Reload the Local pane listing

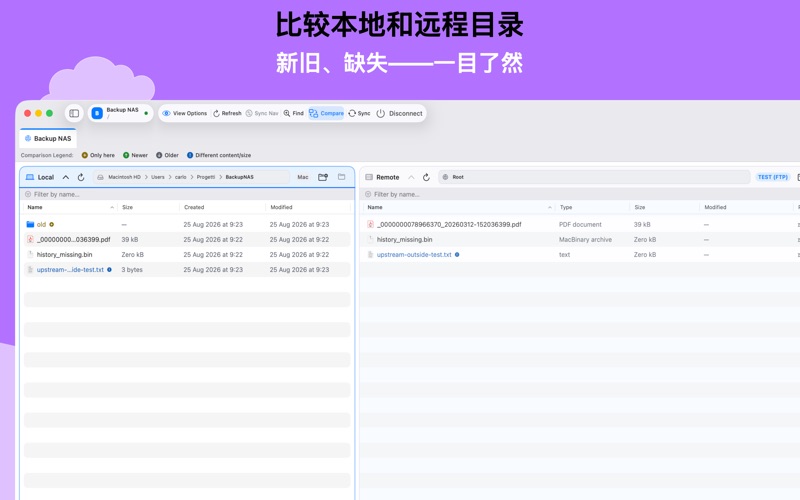click(x=81, y=177)
